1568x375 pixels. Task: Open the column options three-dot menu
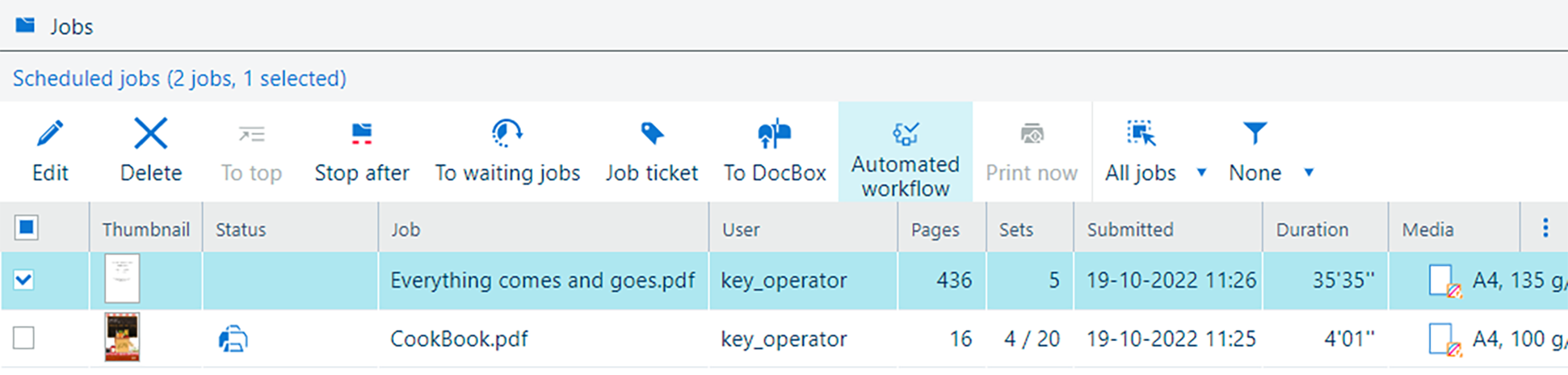click(x=1545, y=228)
